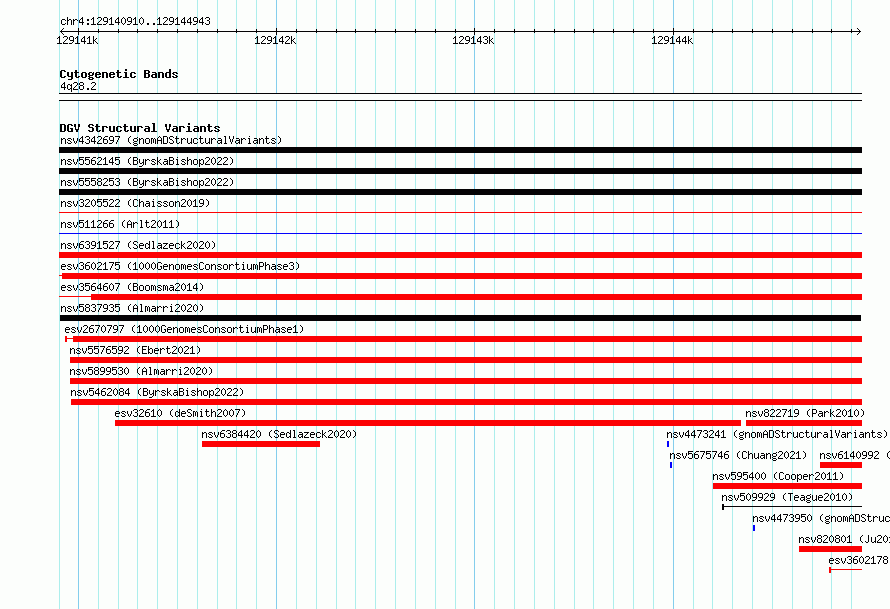890x609 pixels.
Task: Click the 129144k ruler label
Action: (x=672, y=40)
